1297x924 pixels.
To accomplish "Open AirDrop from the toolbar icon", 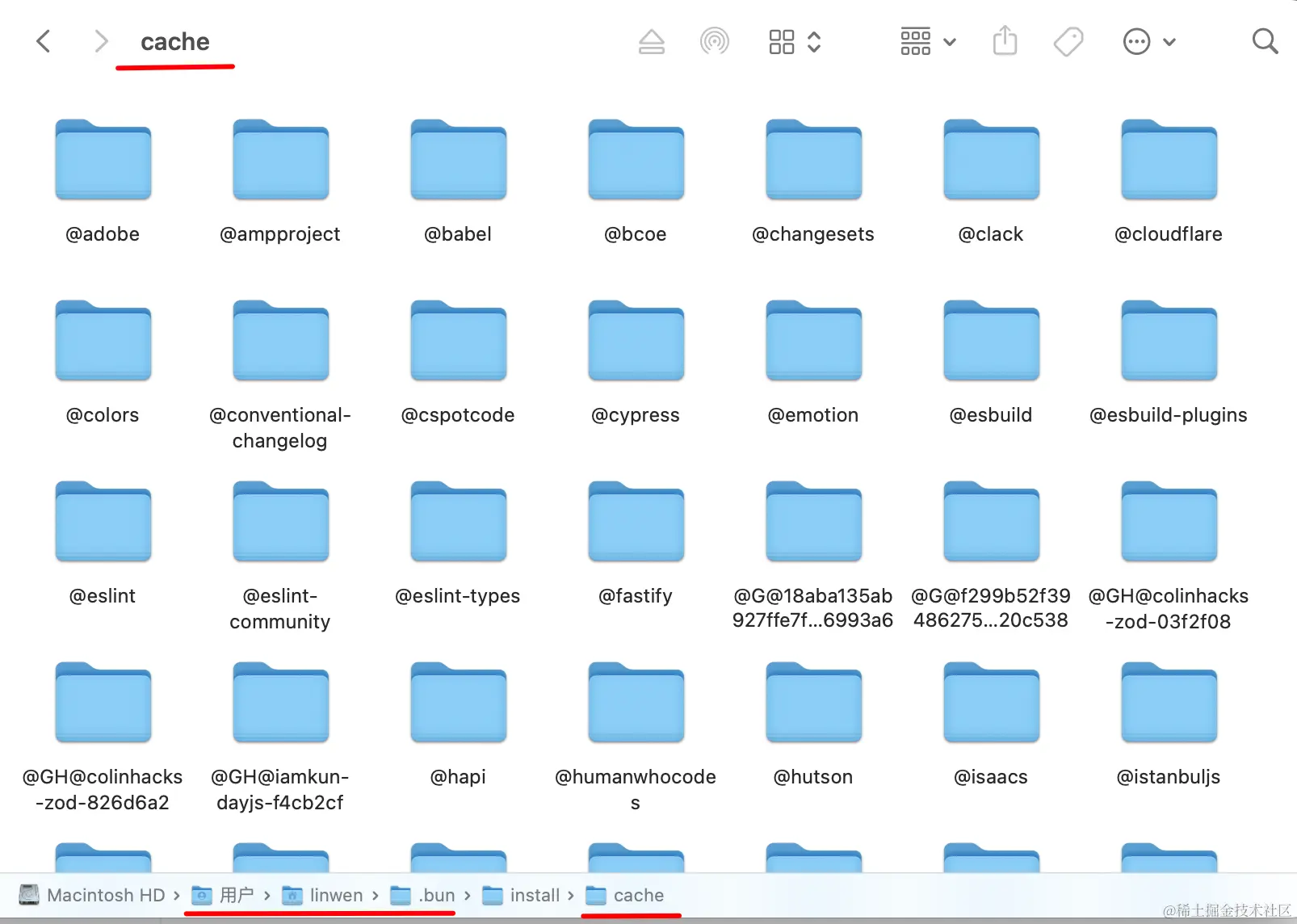I will 715,41.
